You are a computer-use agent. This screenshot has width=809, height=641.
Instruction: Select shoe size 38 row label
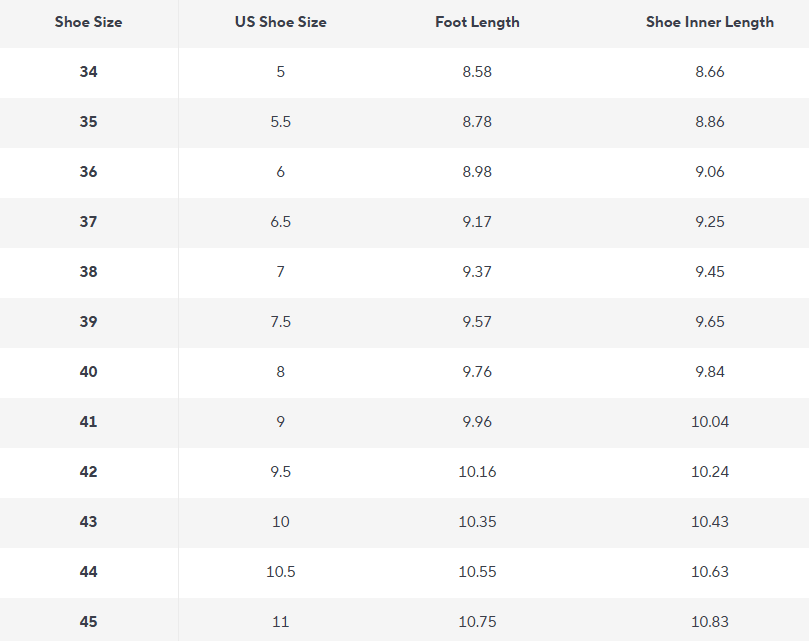[88, 272]
